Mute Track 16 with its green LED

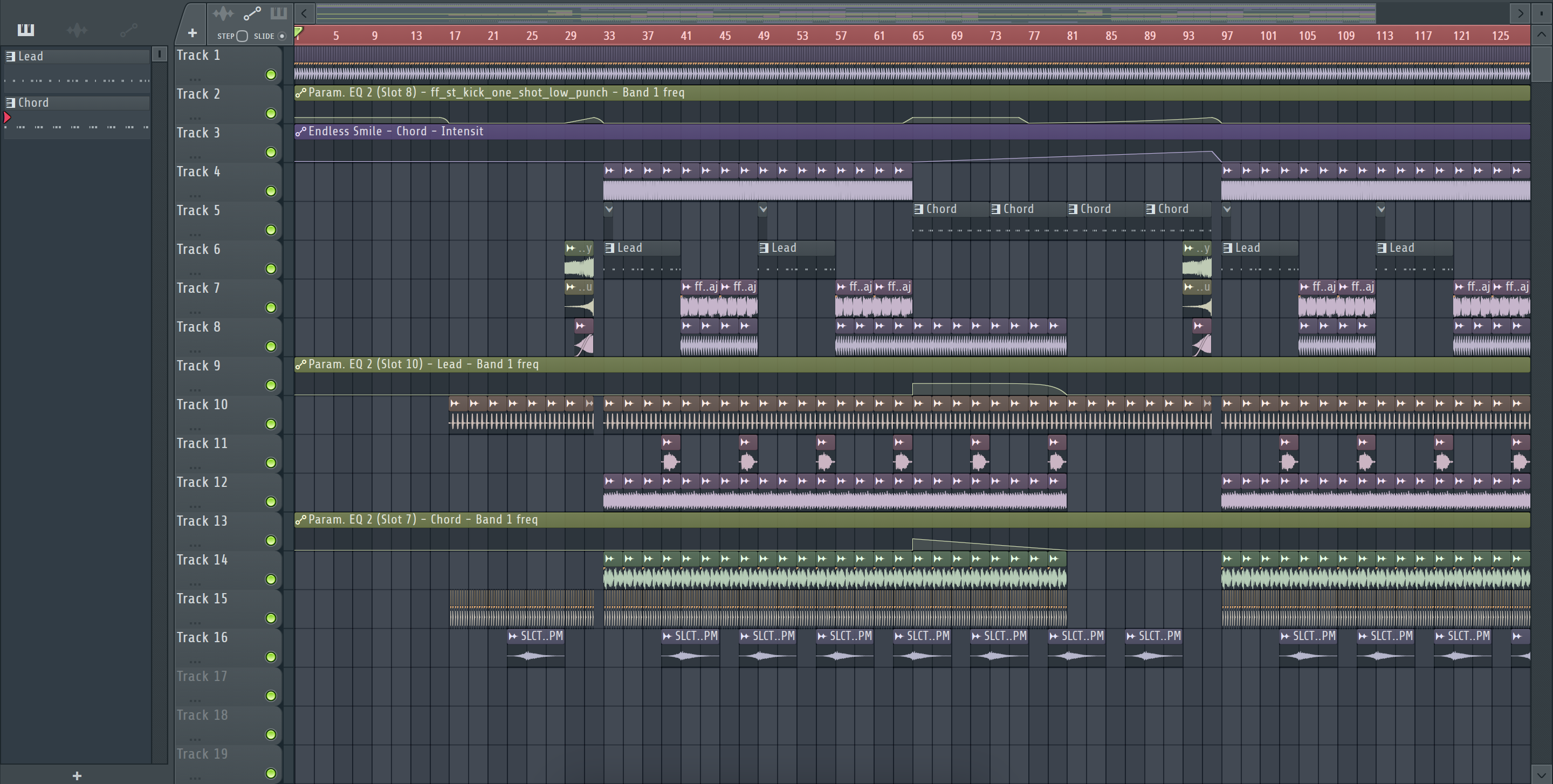coord(271,657)
